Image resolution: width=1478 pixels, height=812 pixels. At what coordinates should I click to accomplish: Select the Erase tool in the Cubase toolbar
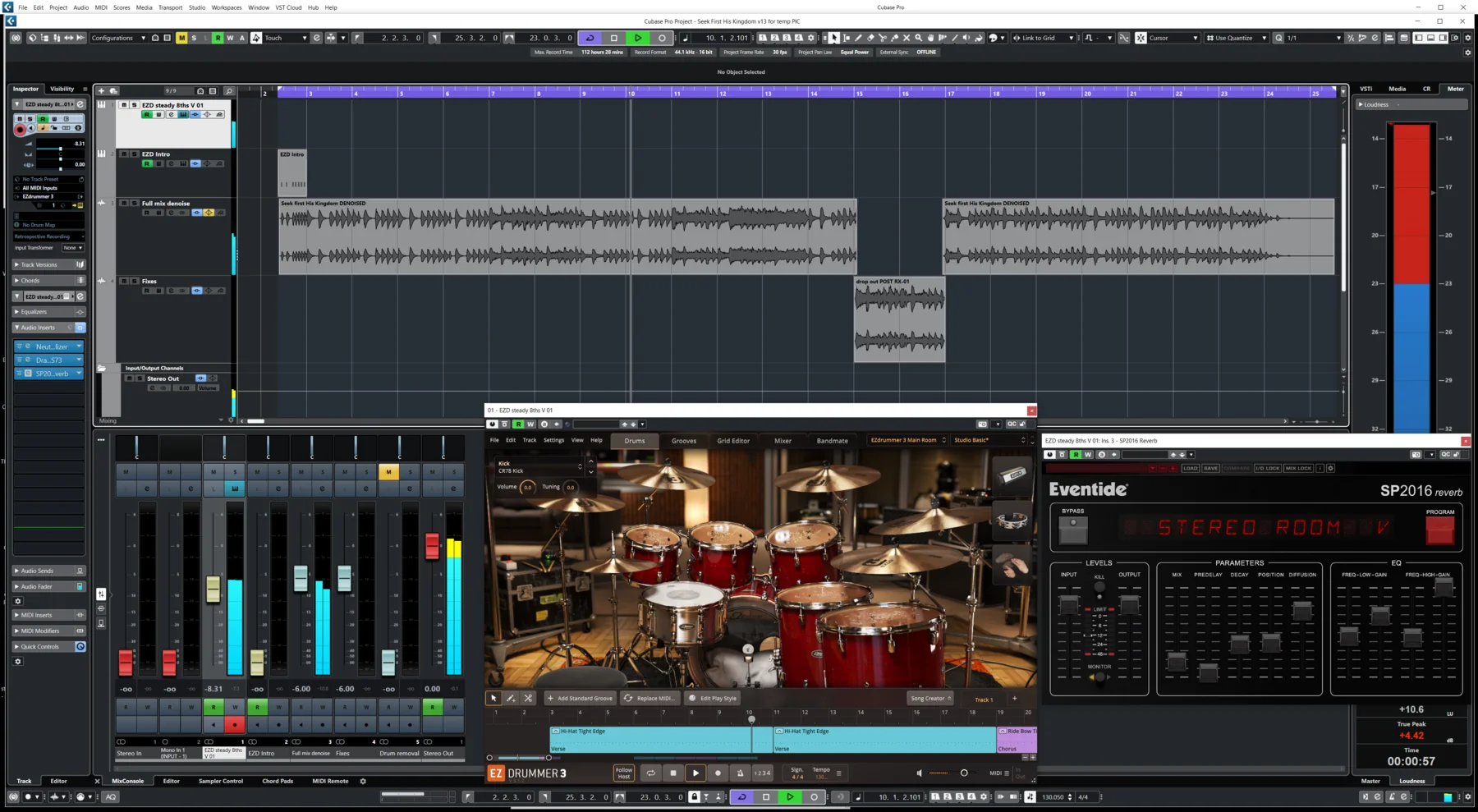[870, 38]
